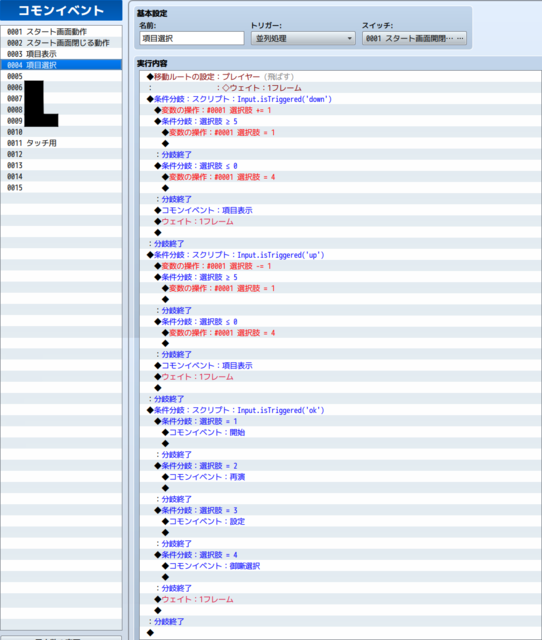
Task: Select 選択肢 ≥ 5 branch under the 'down' block
Action: [x=340, y=121]
